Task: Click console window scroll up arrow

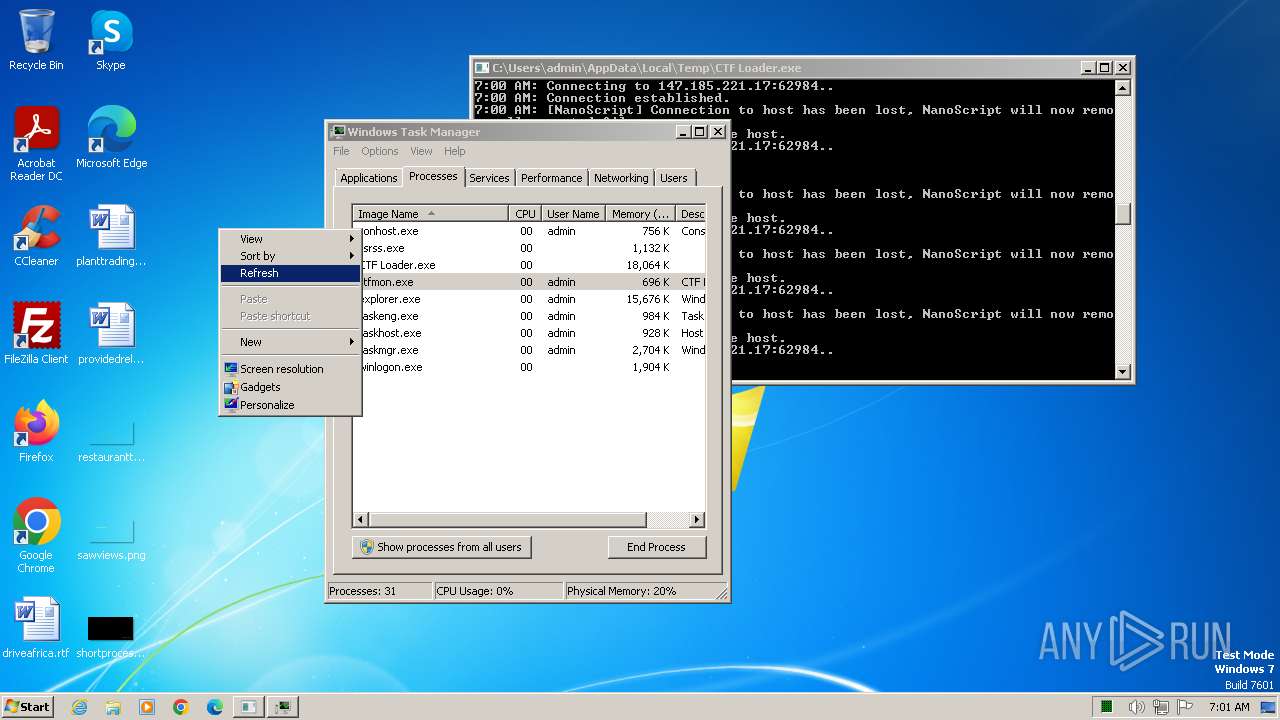Action: [1122, 87]
